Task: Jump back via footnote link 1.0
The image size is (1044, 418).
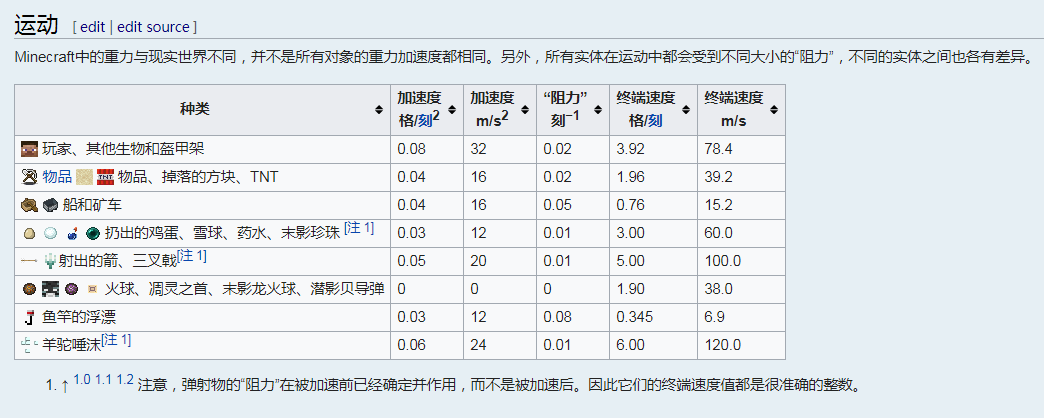Action: click(82, 380)
